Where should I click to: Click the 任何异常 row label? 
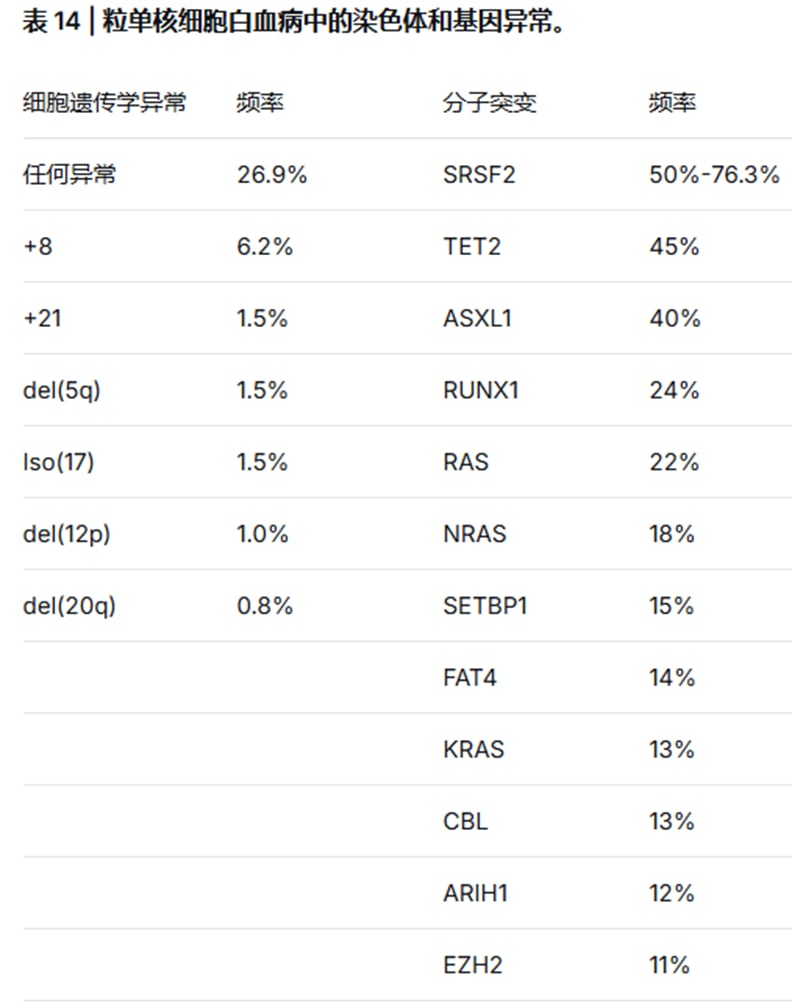click(x=69, y=175)
